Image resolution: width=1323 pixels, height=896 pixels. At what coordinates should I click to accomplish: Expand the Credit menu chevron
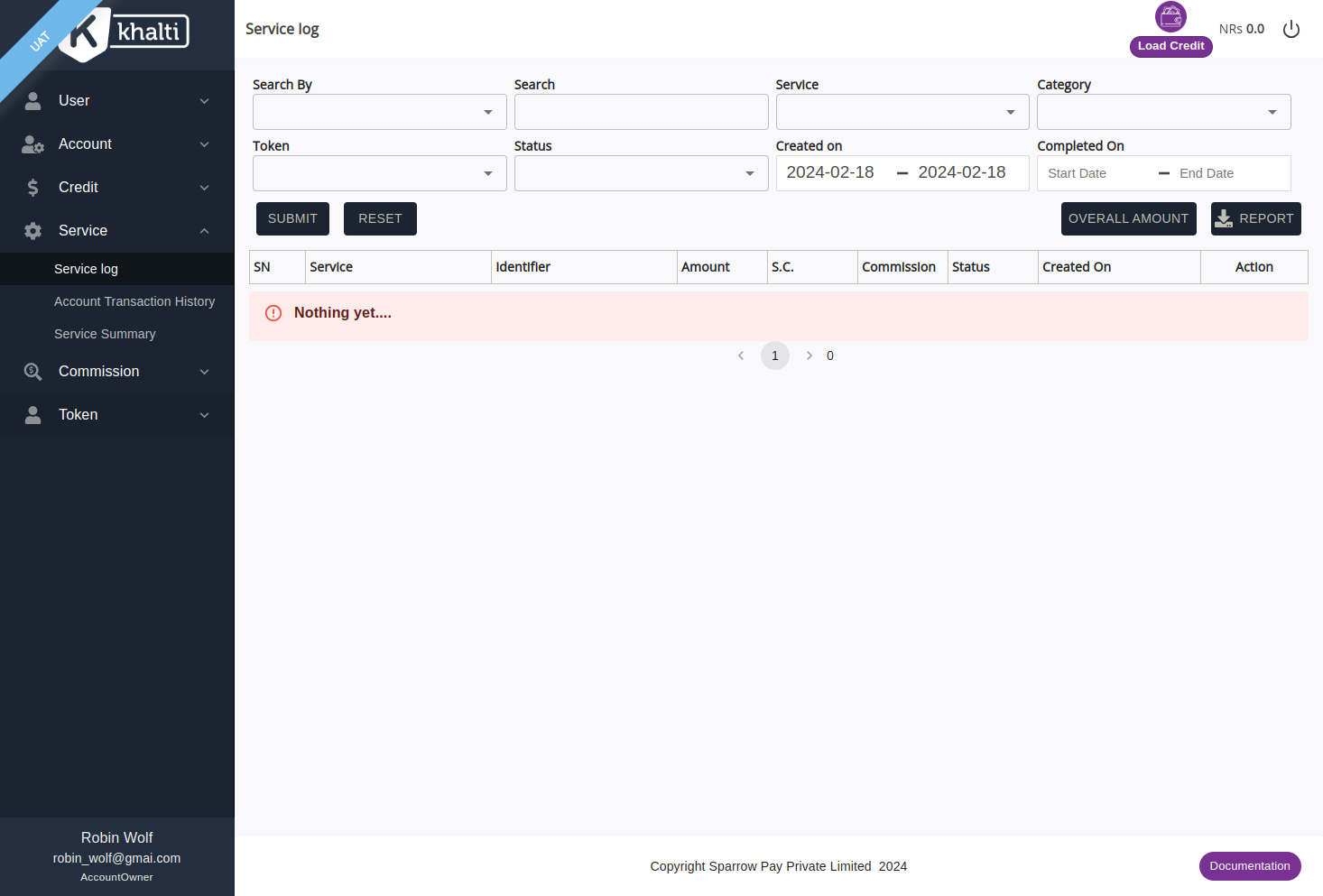click(205, 188)
